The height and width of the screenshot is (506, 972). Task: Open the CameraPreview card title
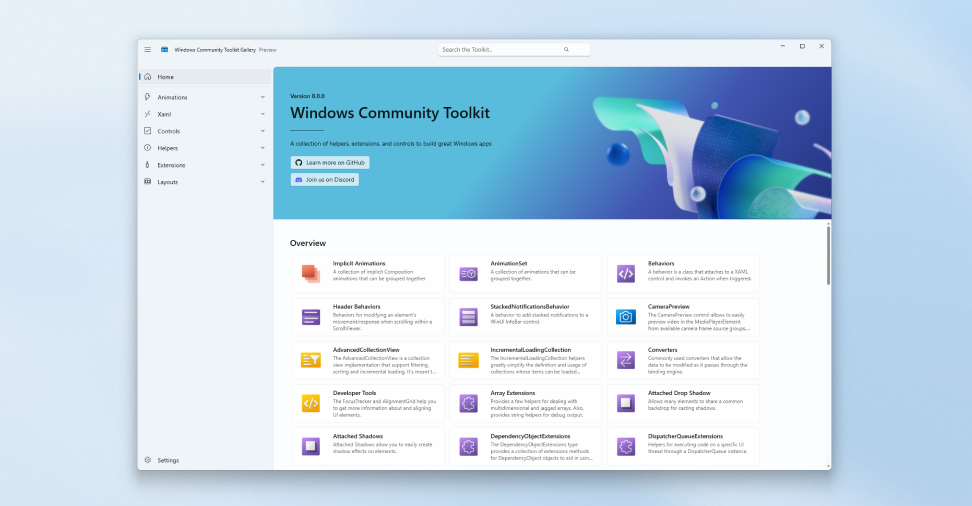pos(669,306)
